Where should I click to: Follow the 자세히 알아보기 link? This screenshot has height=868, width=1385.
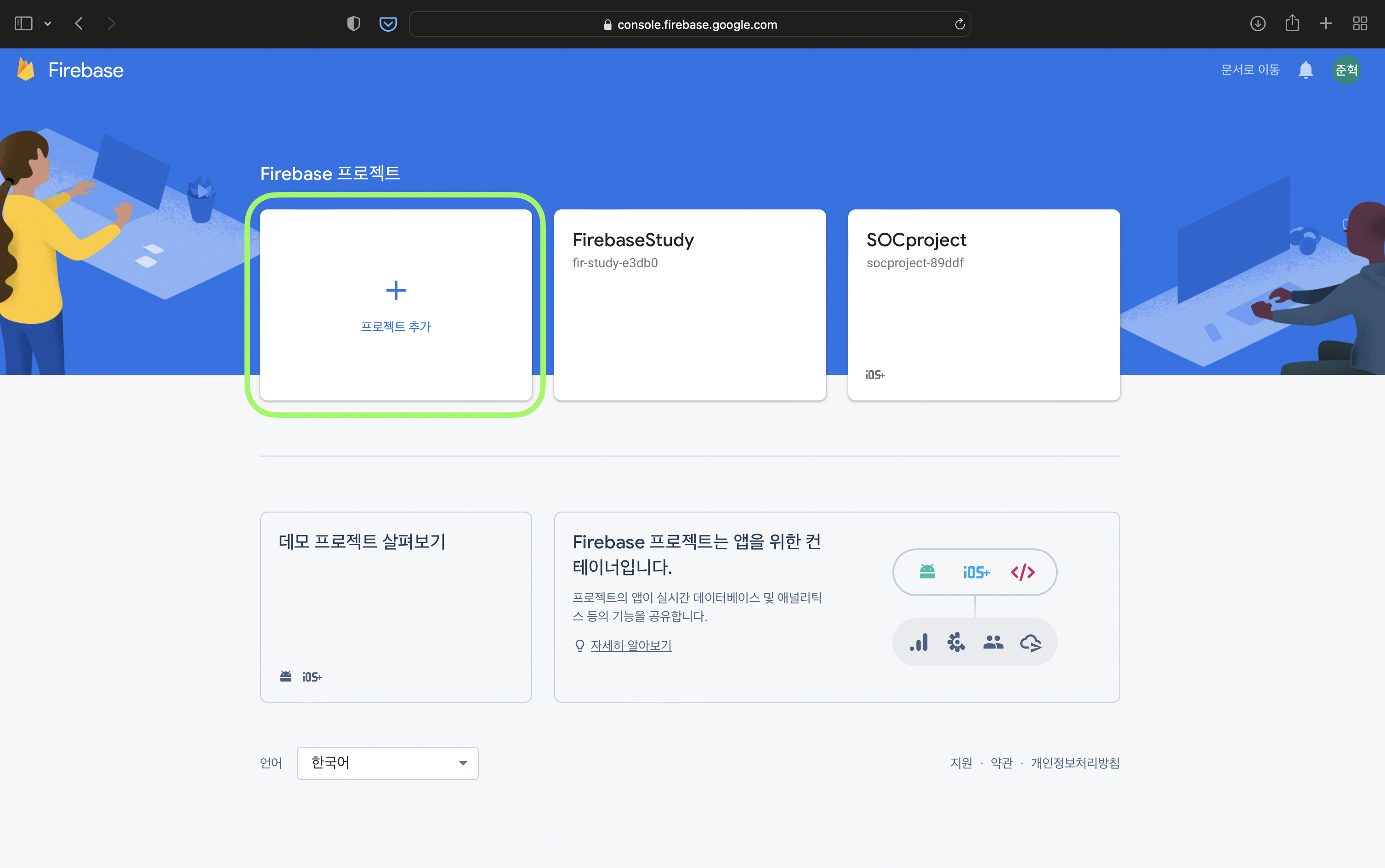tap(631, 645)
